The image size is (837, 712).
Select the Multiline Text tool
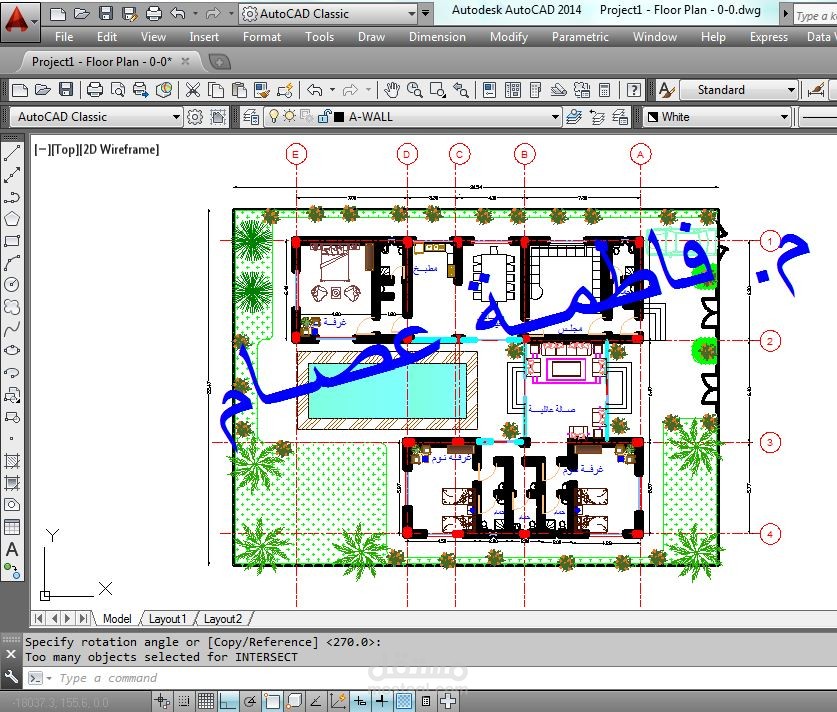(12, 549)
